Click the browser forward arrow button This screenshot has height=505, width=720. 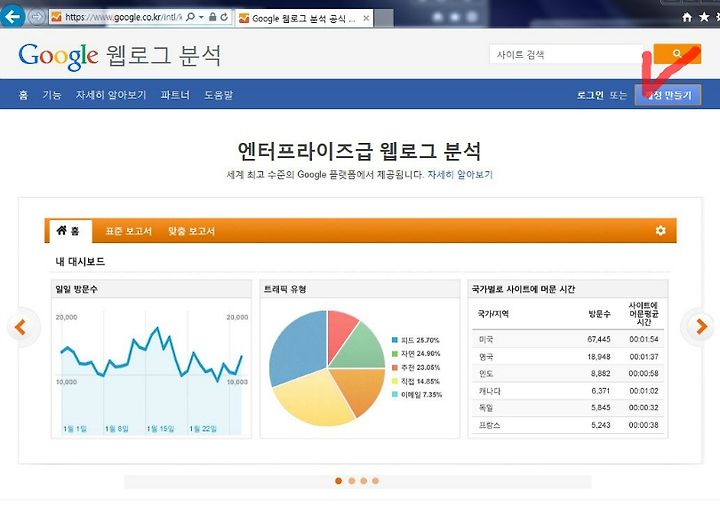tap(36, 17)
